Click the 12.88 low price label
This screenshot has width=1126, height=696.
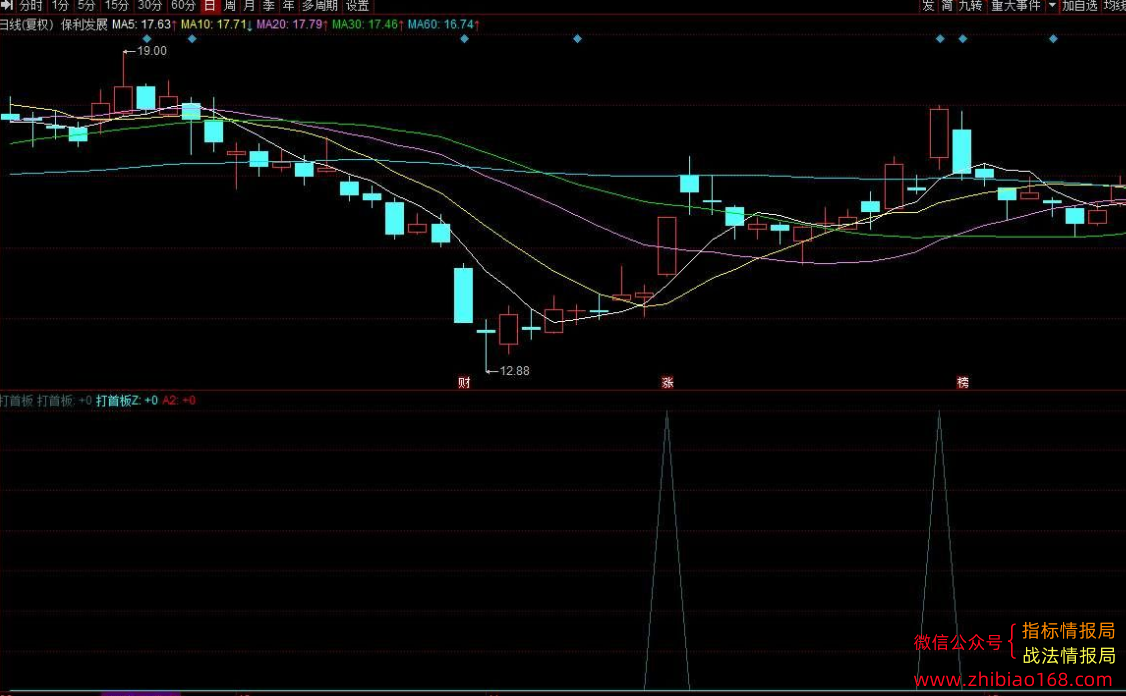pyautogui.click(x=514, y=371)
